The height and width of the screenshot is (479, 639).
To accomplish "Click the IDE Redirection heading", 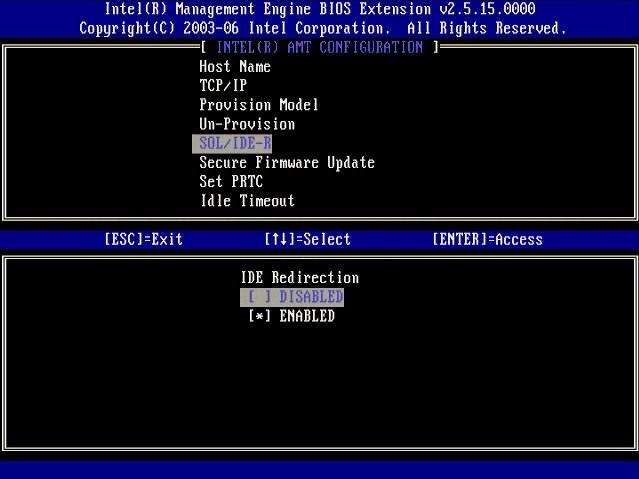I will coord(300,278).
